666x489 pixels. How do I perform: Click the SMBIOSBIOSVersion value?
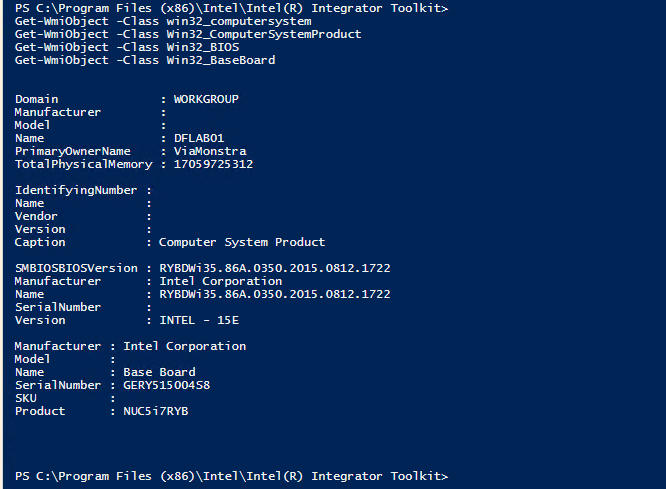[x=275, y=268]
